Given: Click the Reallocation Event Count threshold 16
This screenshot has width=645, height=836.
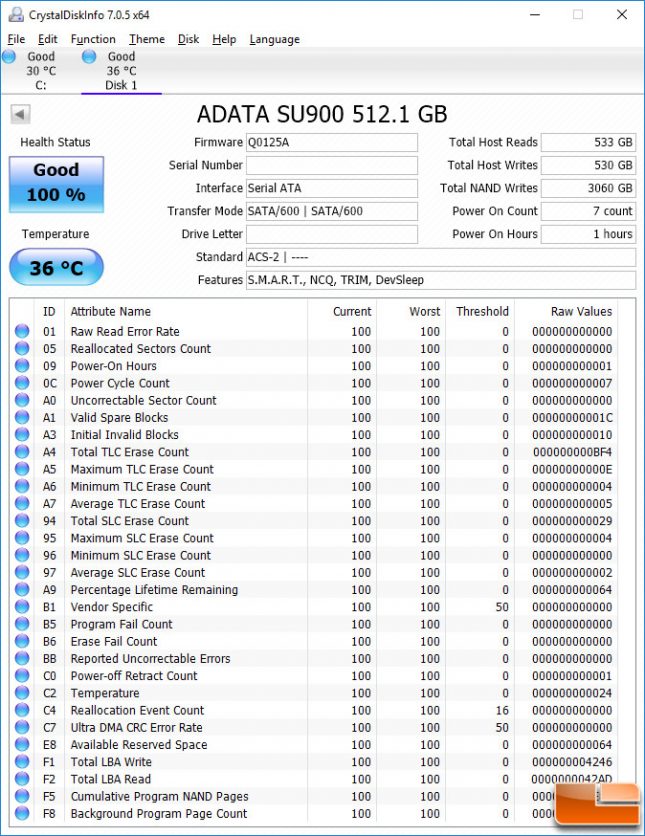Looking at the screenshot, I should [502, 710].
